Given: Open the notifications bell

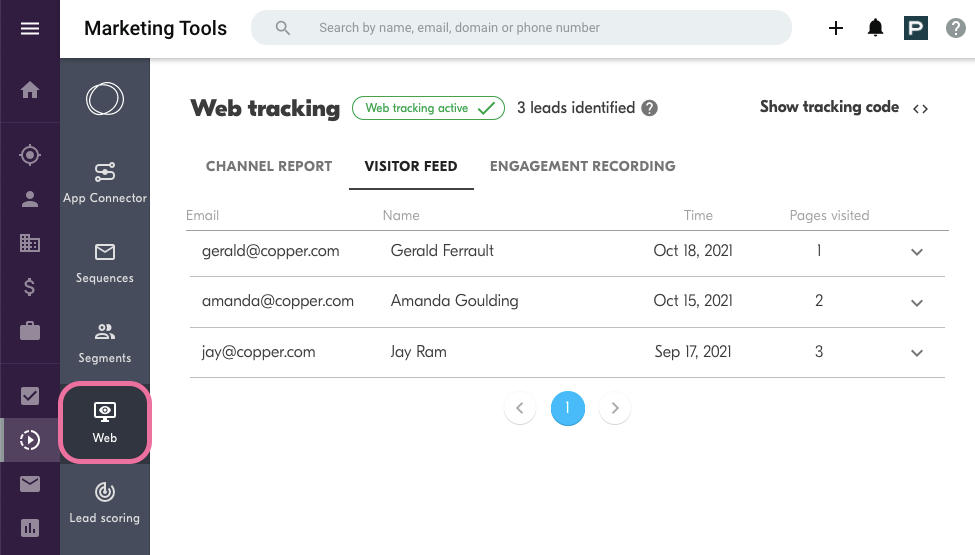Looking at the screenshot, I should (x=876, y=28).
